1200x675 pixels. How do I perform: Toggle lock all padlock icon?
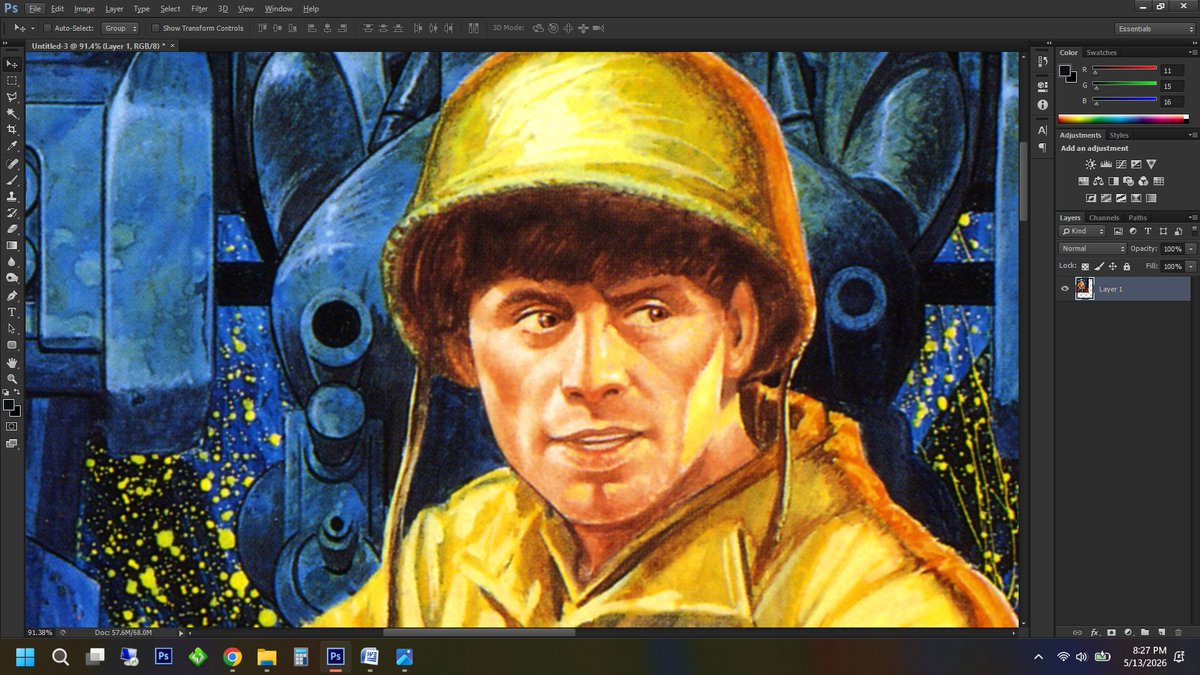pyautogui.click(x=1126, y=266)
